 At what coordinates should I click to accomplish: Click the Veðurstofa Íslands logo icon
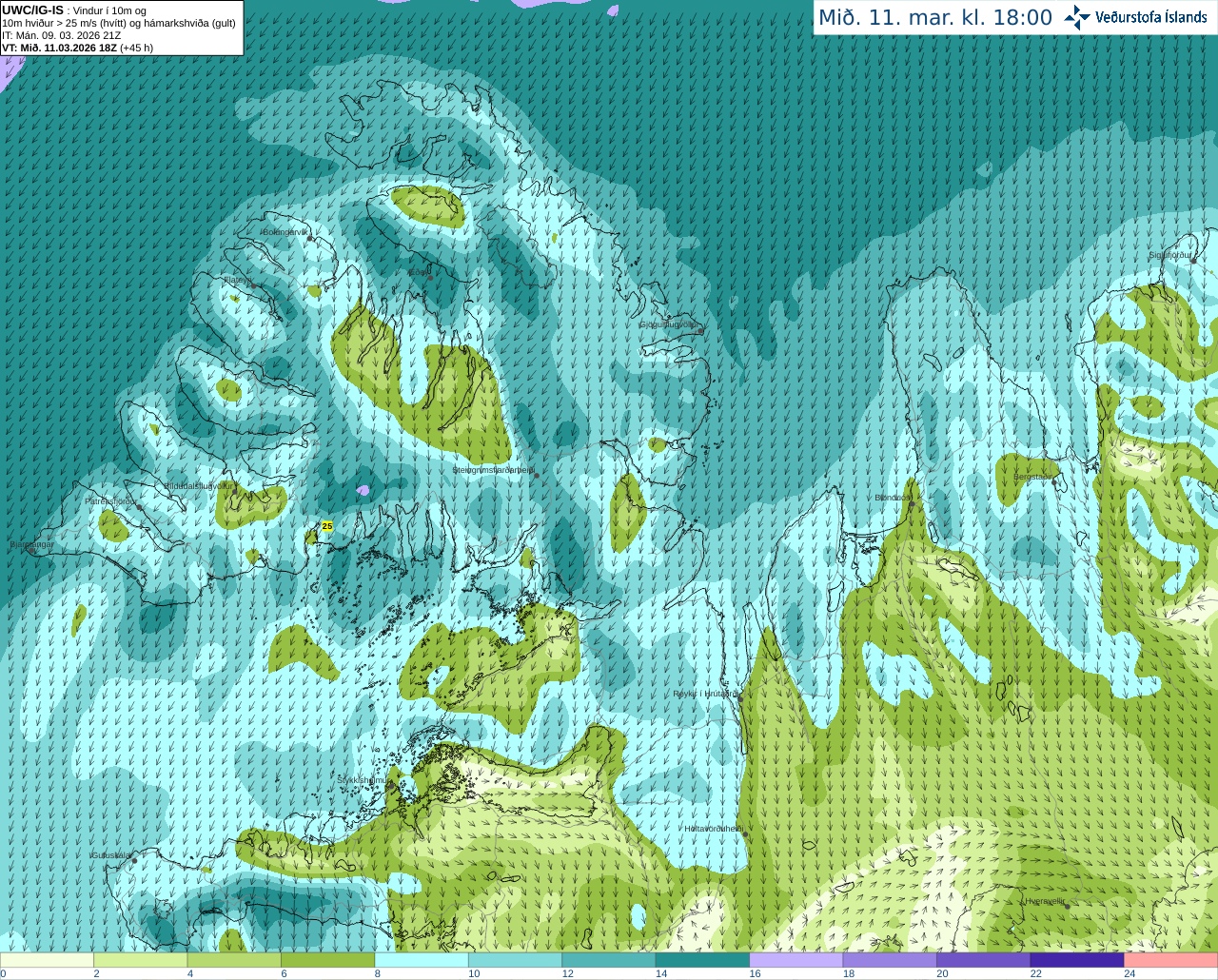click(x=1077, y=17)
